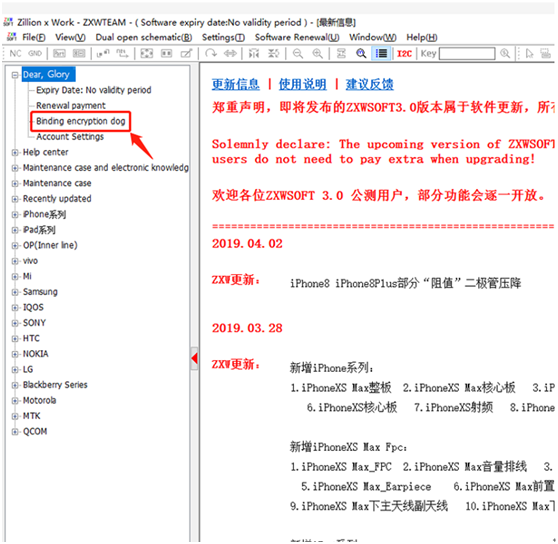Select the OP(Inner line) tree item
This screenshot has height=544, width=558.
point(50,245)
